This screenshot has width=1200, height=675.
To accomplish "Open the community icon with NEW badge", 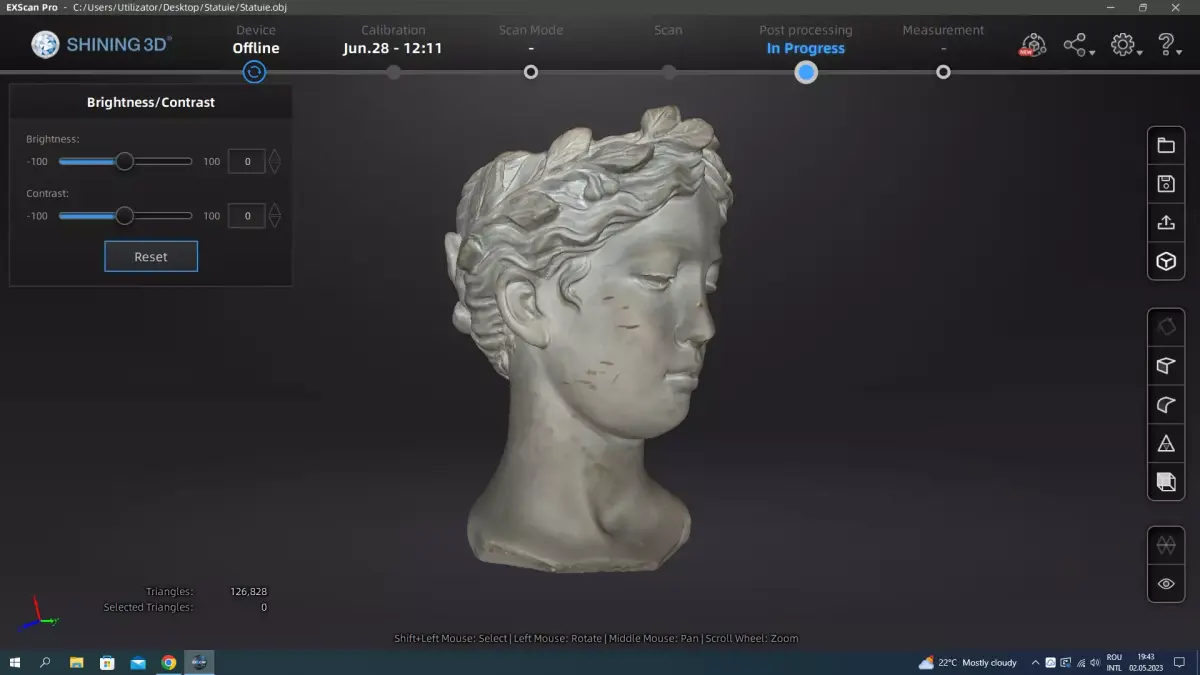I will tap(1033, 45).
